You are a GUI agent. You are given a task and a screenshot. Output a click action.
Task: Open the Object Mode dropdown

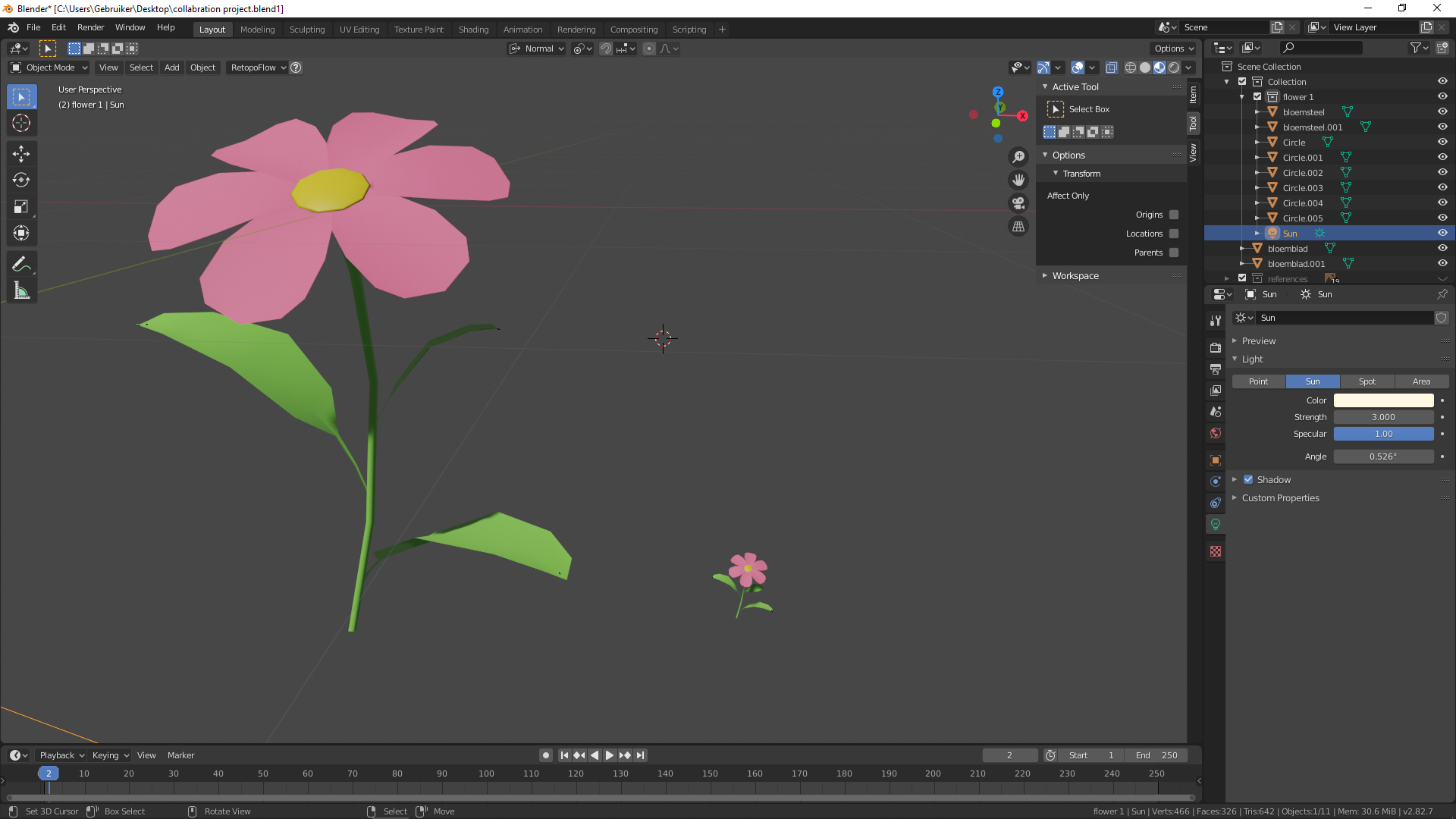click(49, 67)
